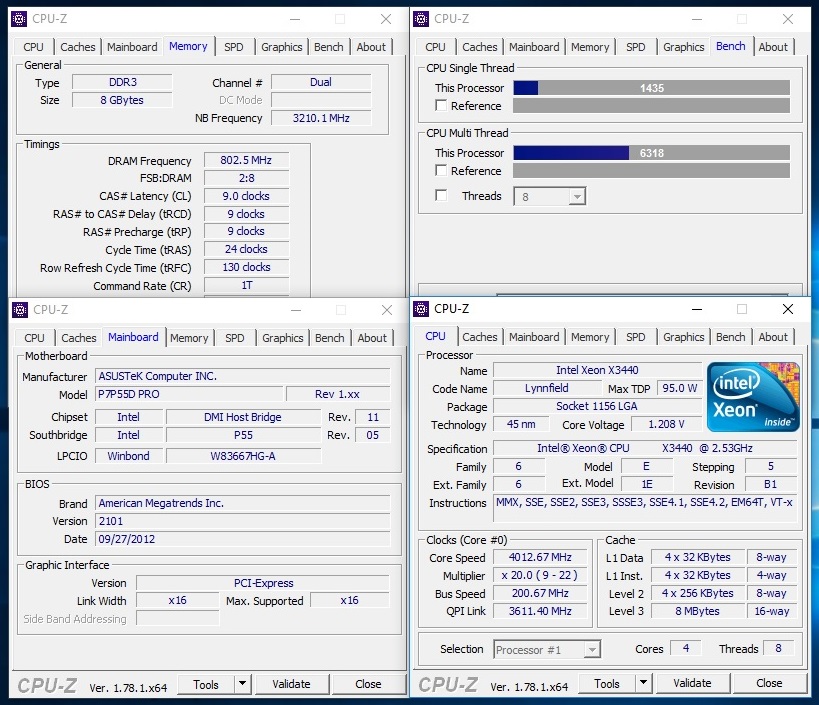Click the Bus Speed value 200.67 MHz

point(540,593)
